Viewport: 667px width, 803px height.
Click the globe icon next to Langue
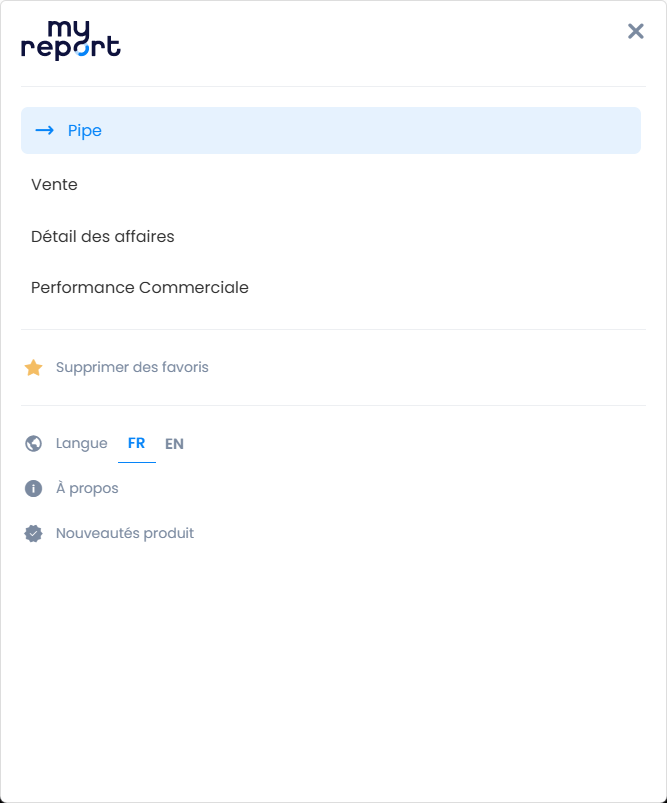(x=34, y=444)
